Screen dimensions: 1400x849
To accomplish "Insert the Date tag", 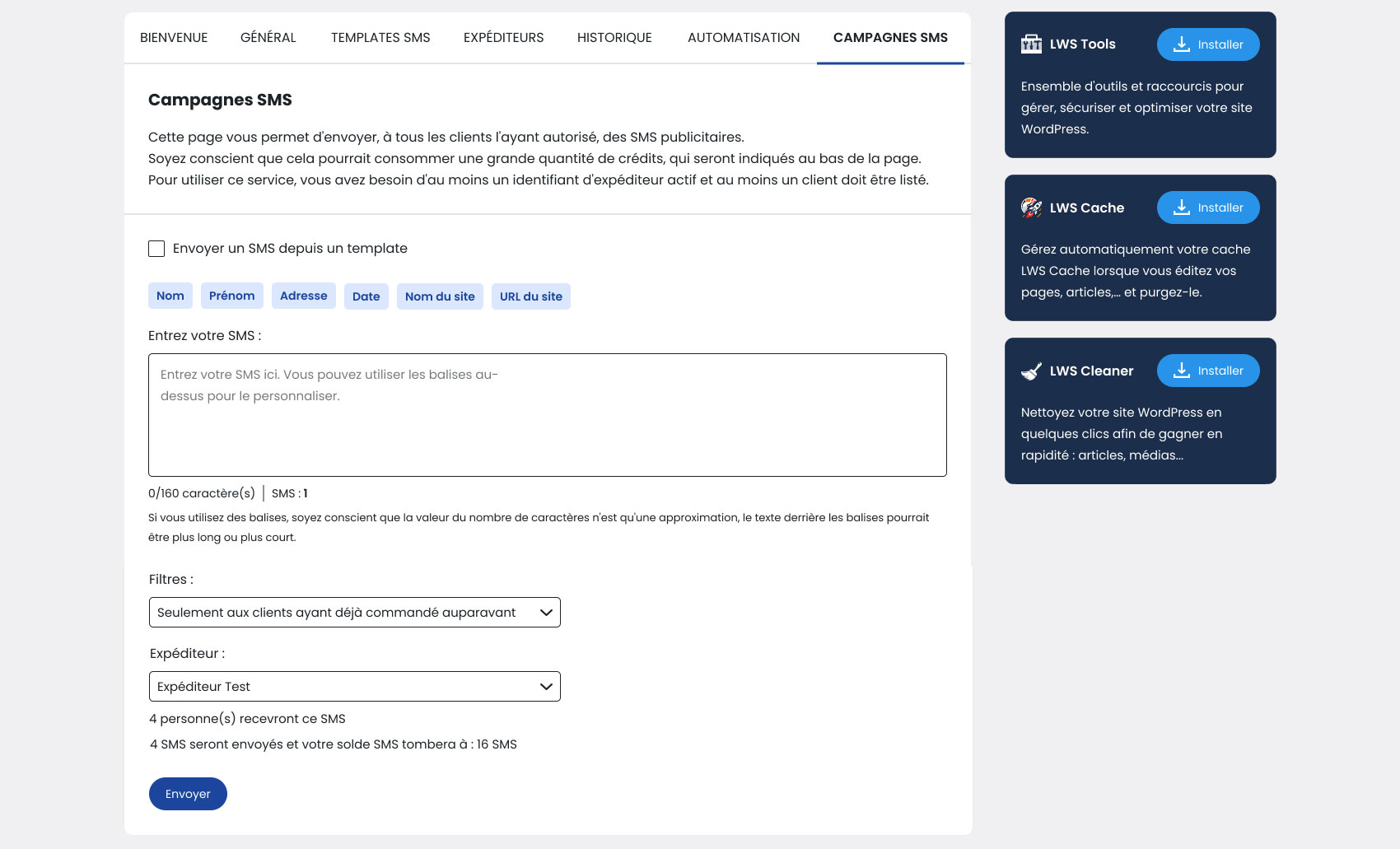I will pos(366,296).
